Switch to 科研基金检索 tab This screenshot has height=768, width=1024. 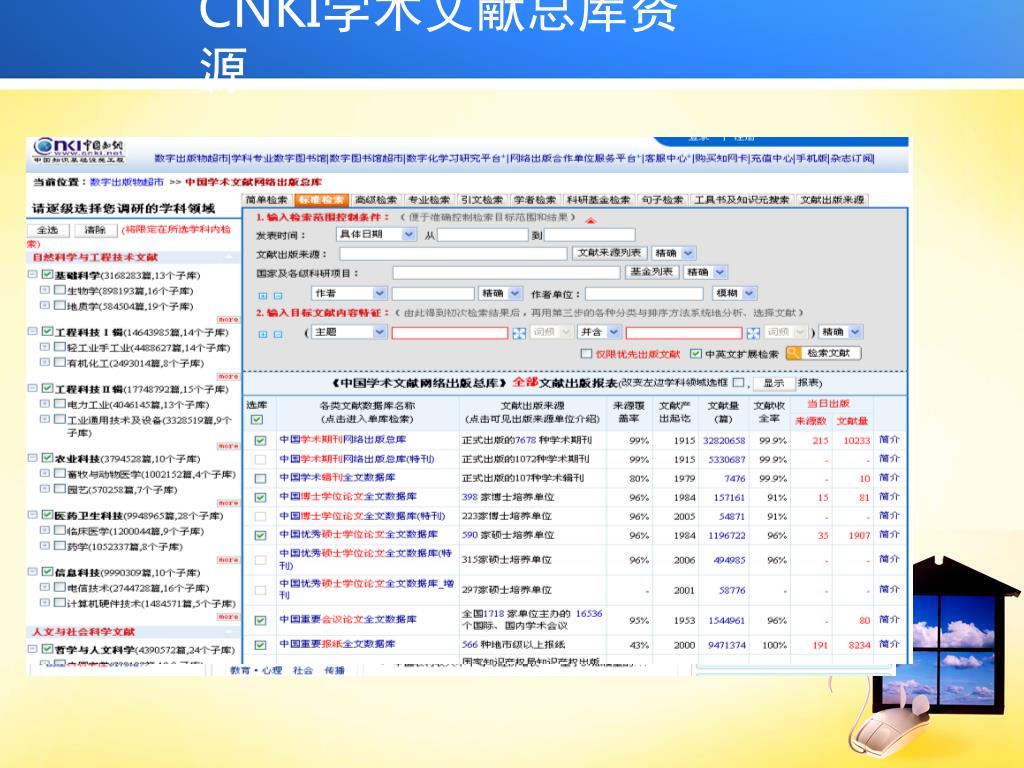(x=598, y=200)
